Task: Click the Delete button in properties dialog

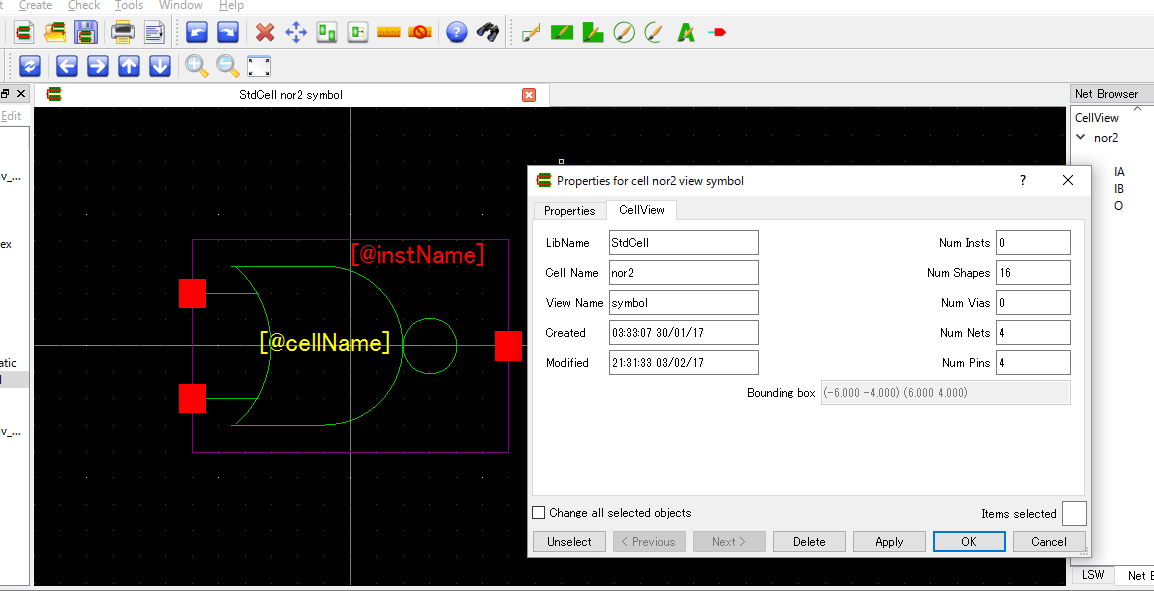Action: [809, 542]
